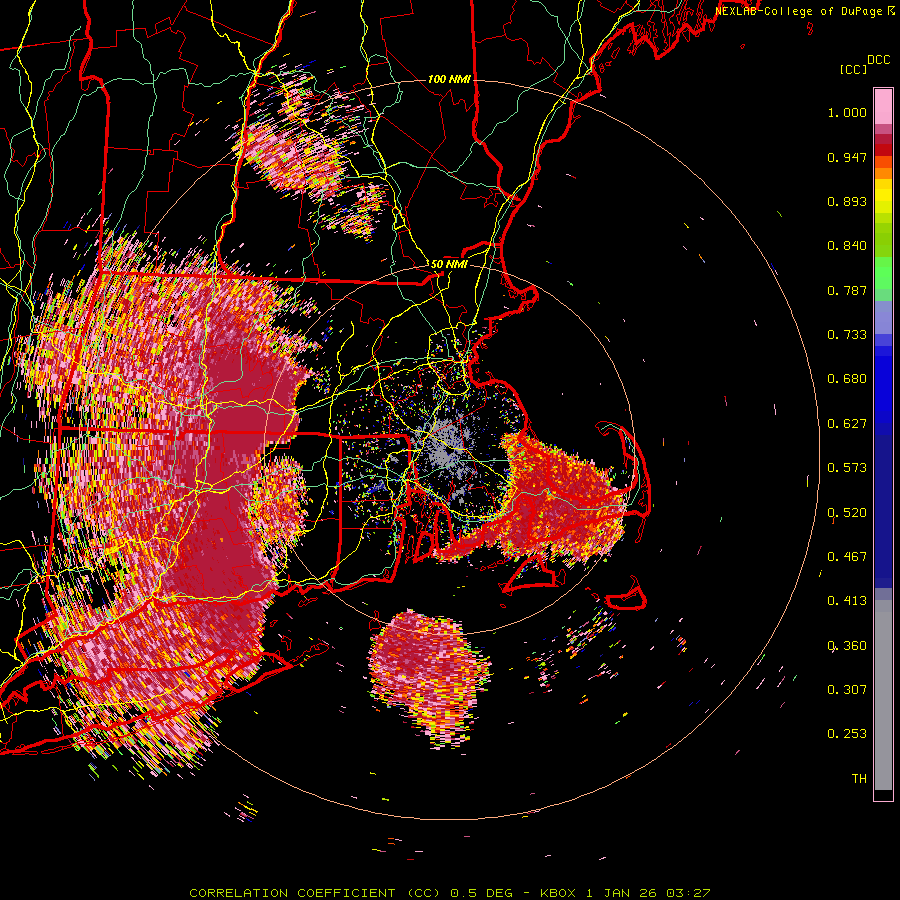
Task: Click the [CC] legend unit label
Action: (854, 69)
